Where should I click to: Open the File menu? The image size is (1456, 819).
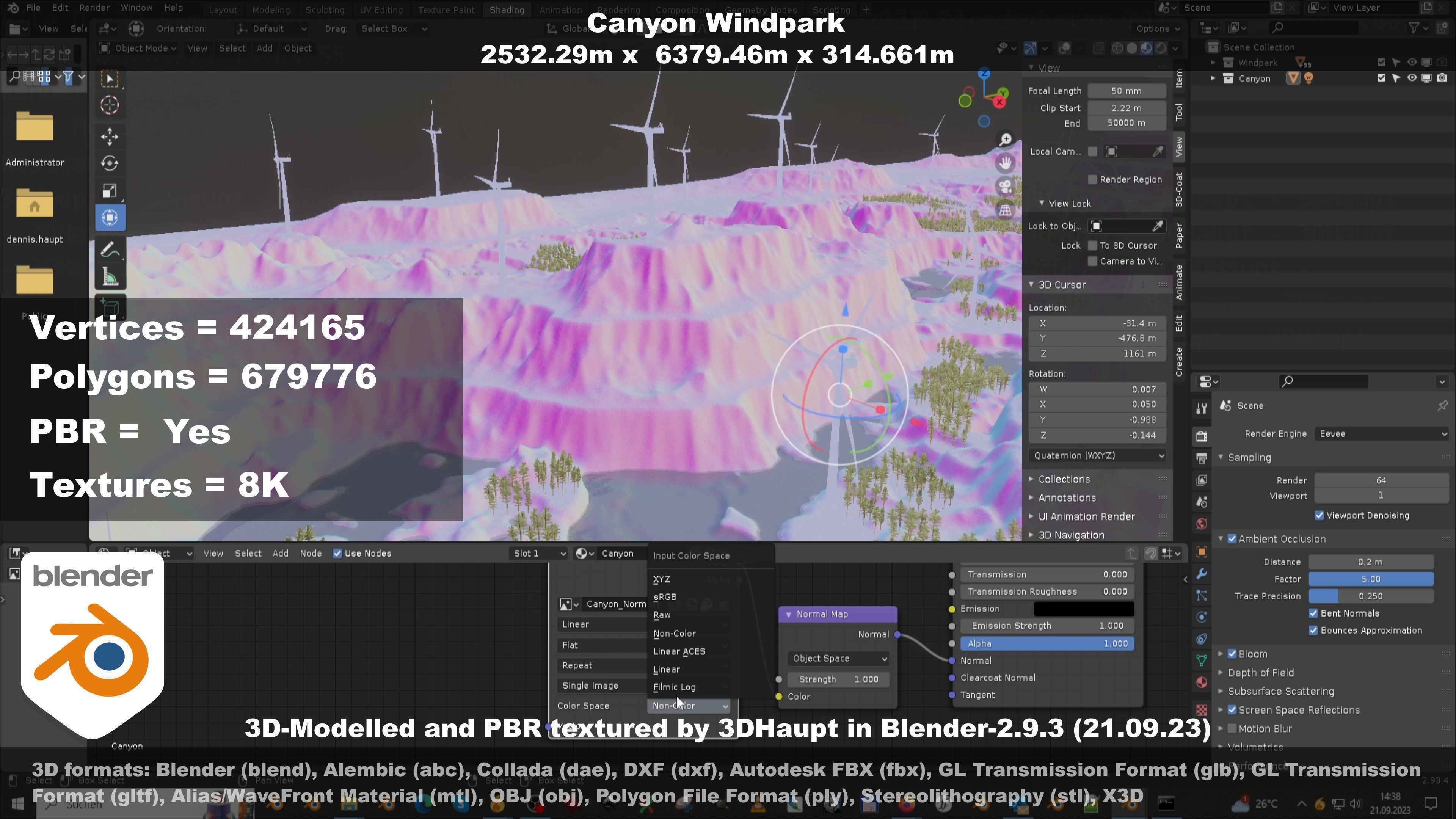click(x=33, y=8)
